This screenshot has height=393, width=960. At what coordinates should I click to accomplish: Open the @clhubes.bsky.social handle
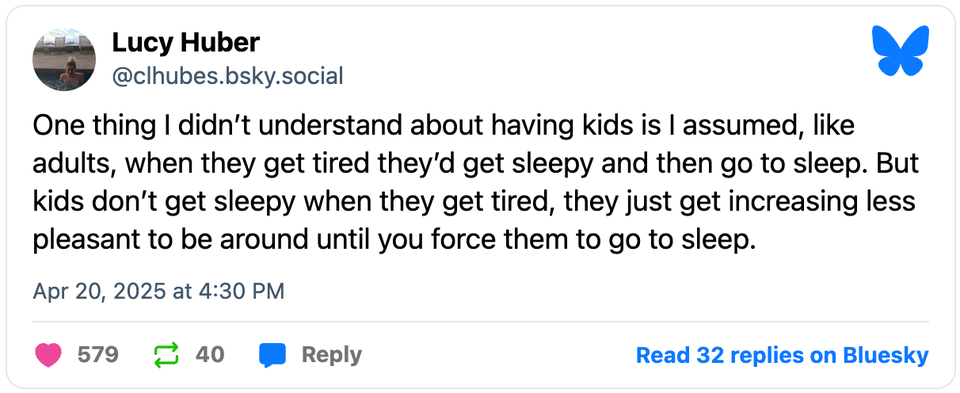pos(227,77)
